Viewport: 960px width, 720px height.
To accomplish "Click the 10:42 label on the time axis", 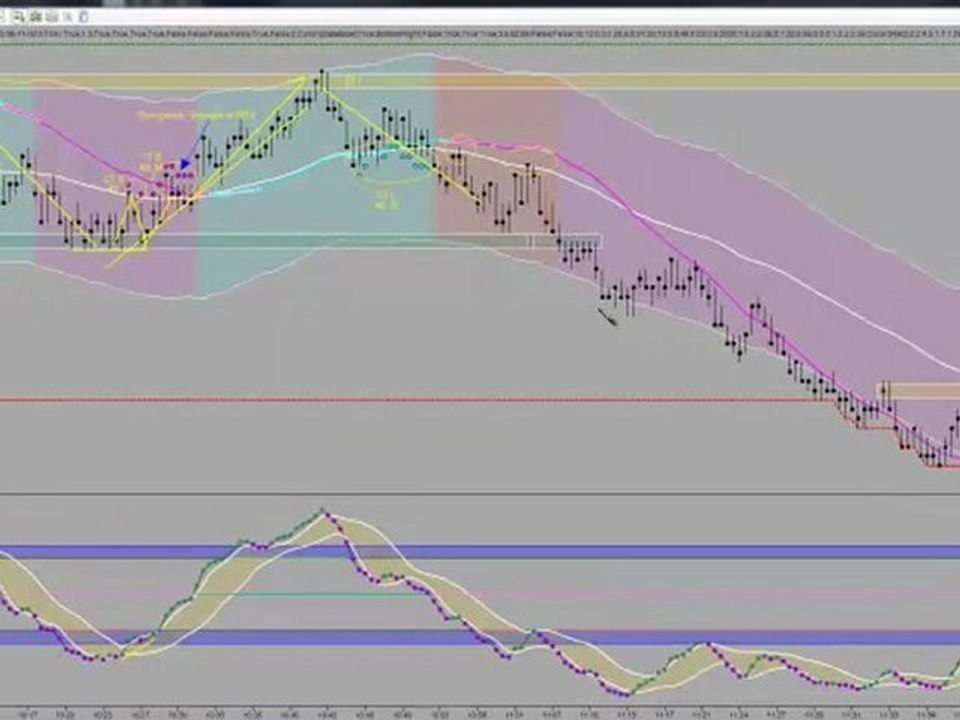I will pyautogui.click(x=328, y=714).
